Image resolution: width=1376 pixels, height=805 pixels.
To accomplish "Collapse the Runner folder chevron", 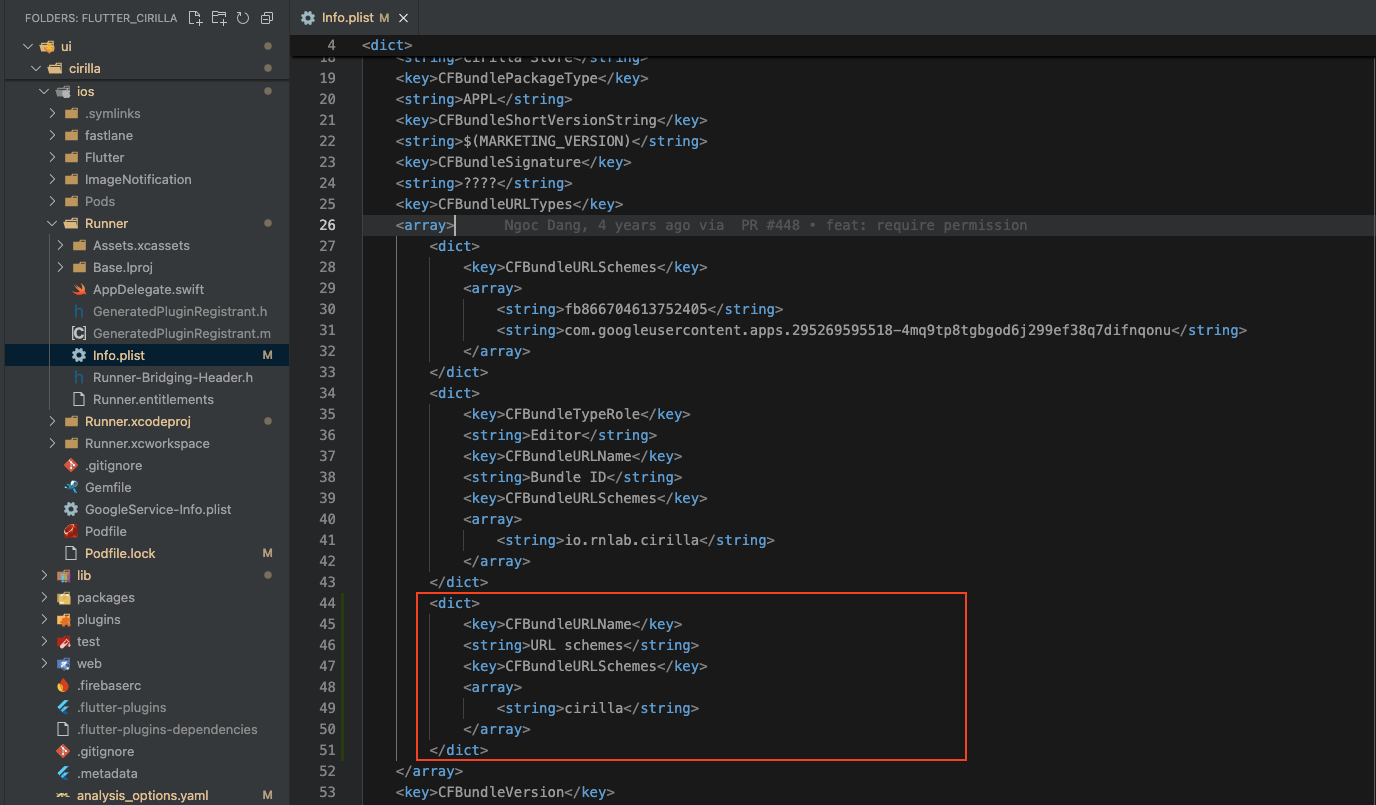I will [x=52, y=223].
